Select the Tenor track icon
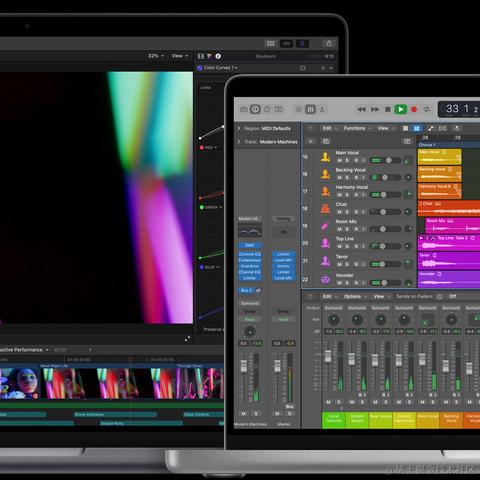The height and width of the screenshot is (480, 480). (x=325, y=261)
